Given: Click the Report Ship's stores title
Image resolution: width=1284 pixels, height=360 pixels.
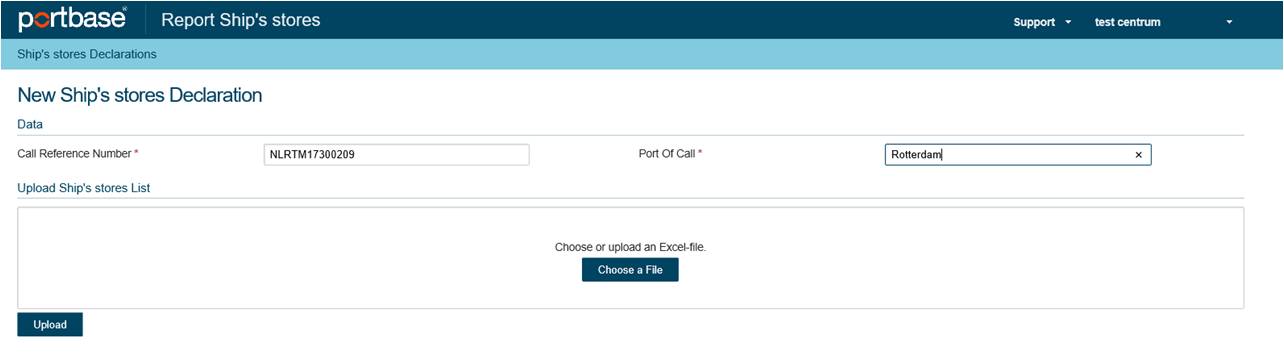Looking at the screenshot, I should (x=241, y=20).
